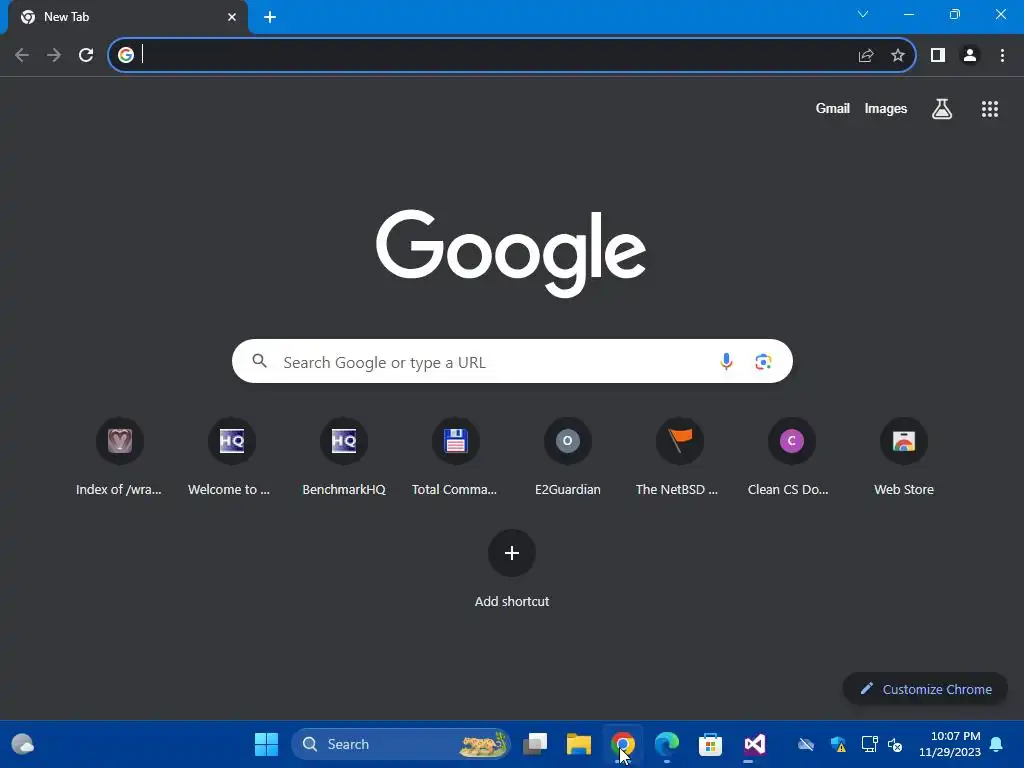Reload the current page

coord(86,55)
